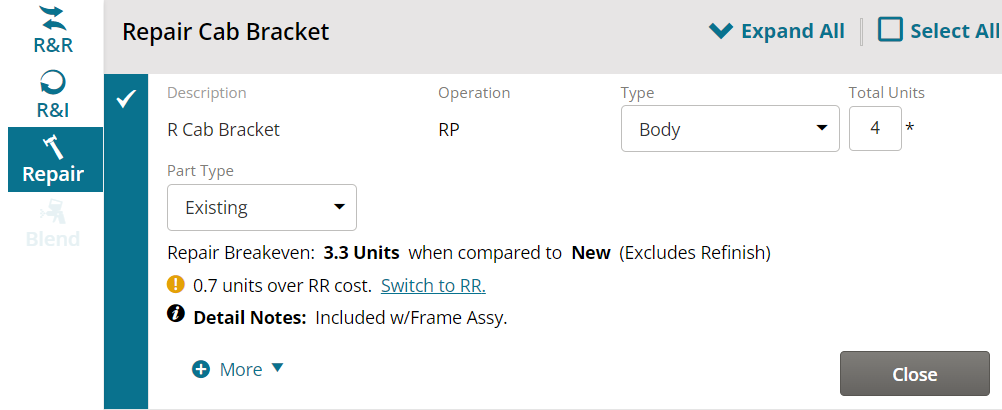Click the Expand All chevron icon
This screenshot has width=1002, height=410.
click(721, 31)
